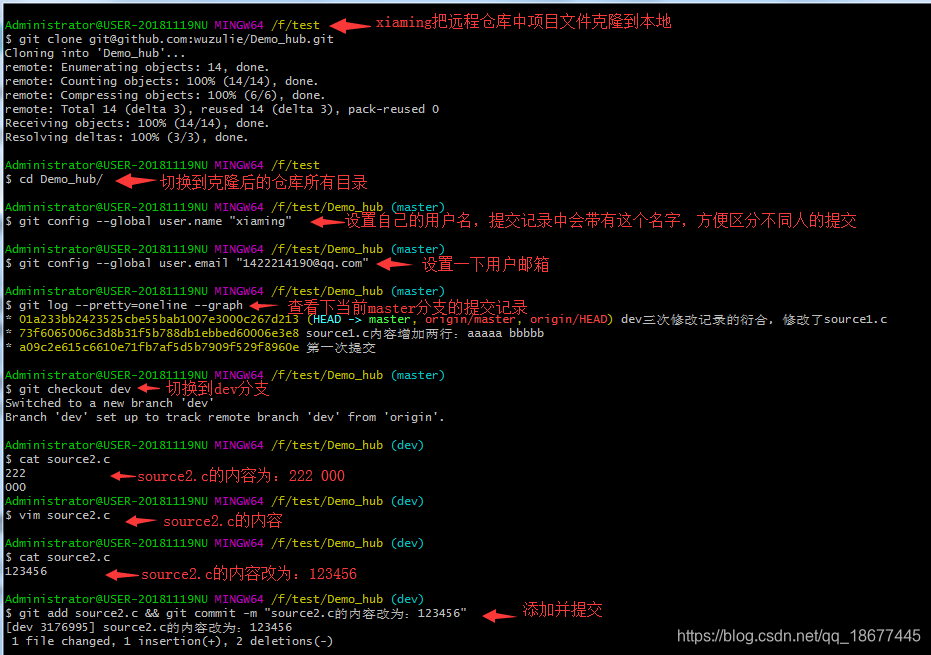Click the "[dev 3176995]" commit result line
Image resolution: width=931 pixels, height=655 pixels.
point(148,627)
